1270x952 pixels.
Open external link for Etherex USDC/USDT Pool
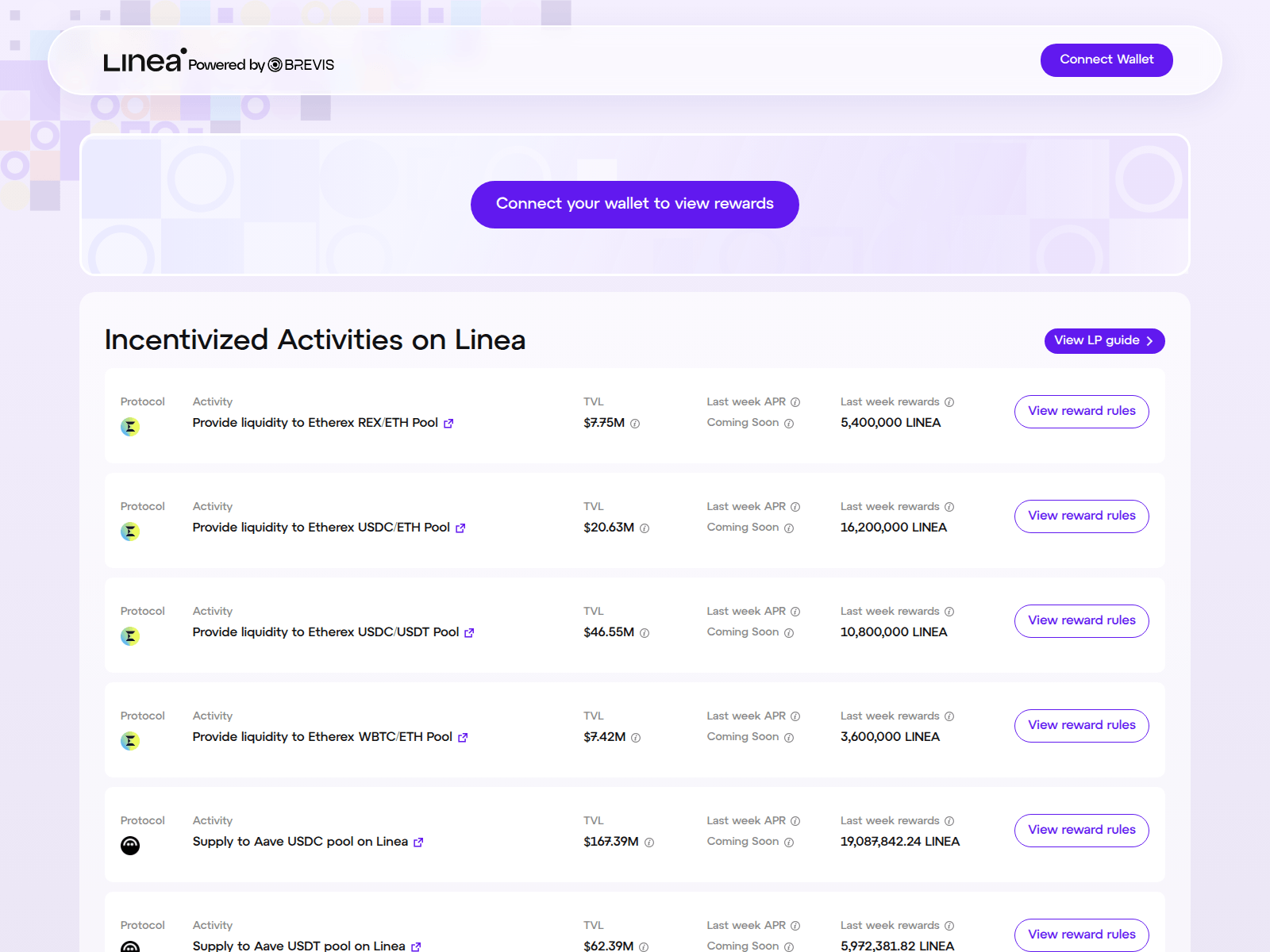[469, 633]
